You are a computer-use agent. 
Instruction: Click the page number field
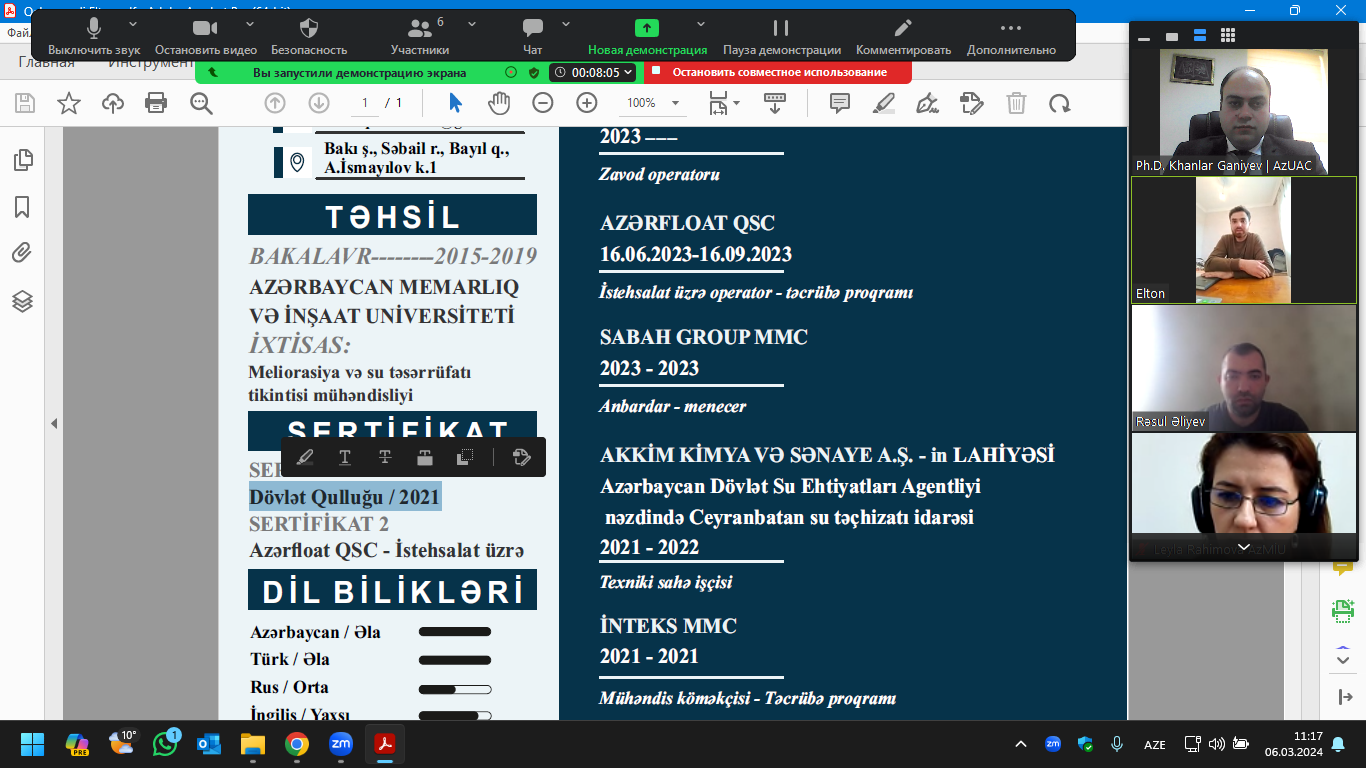coord(364,103)
